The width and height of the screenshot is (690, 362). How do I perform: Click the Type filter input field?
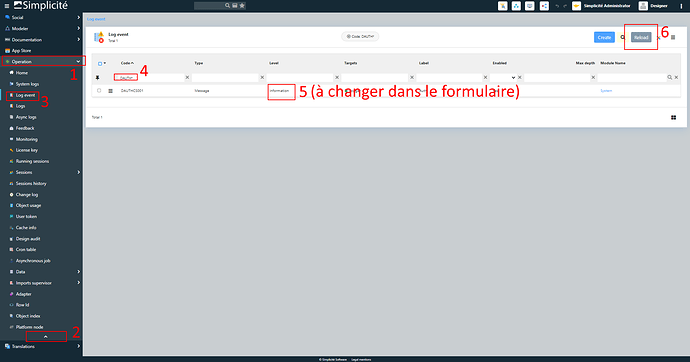click(225, 77)
